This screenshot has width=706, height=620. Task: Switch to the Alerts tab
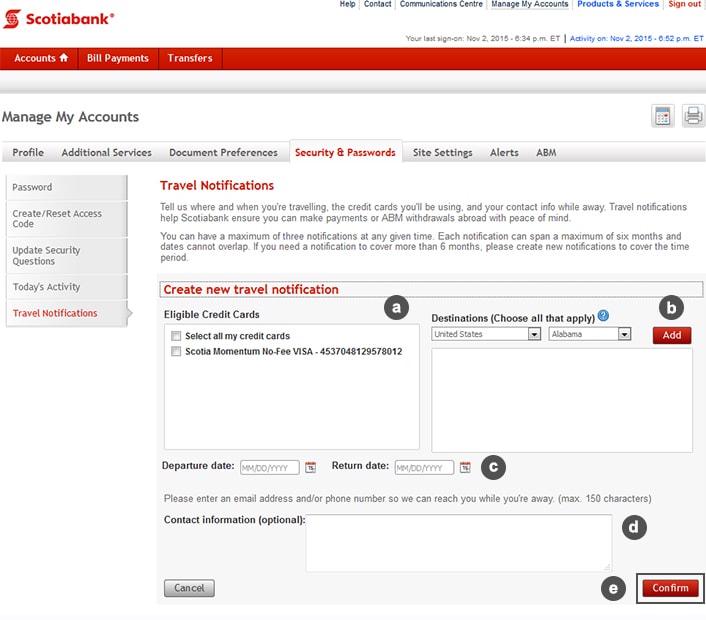point(504,153)
